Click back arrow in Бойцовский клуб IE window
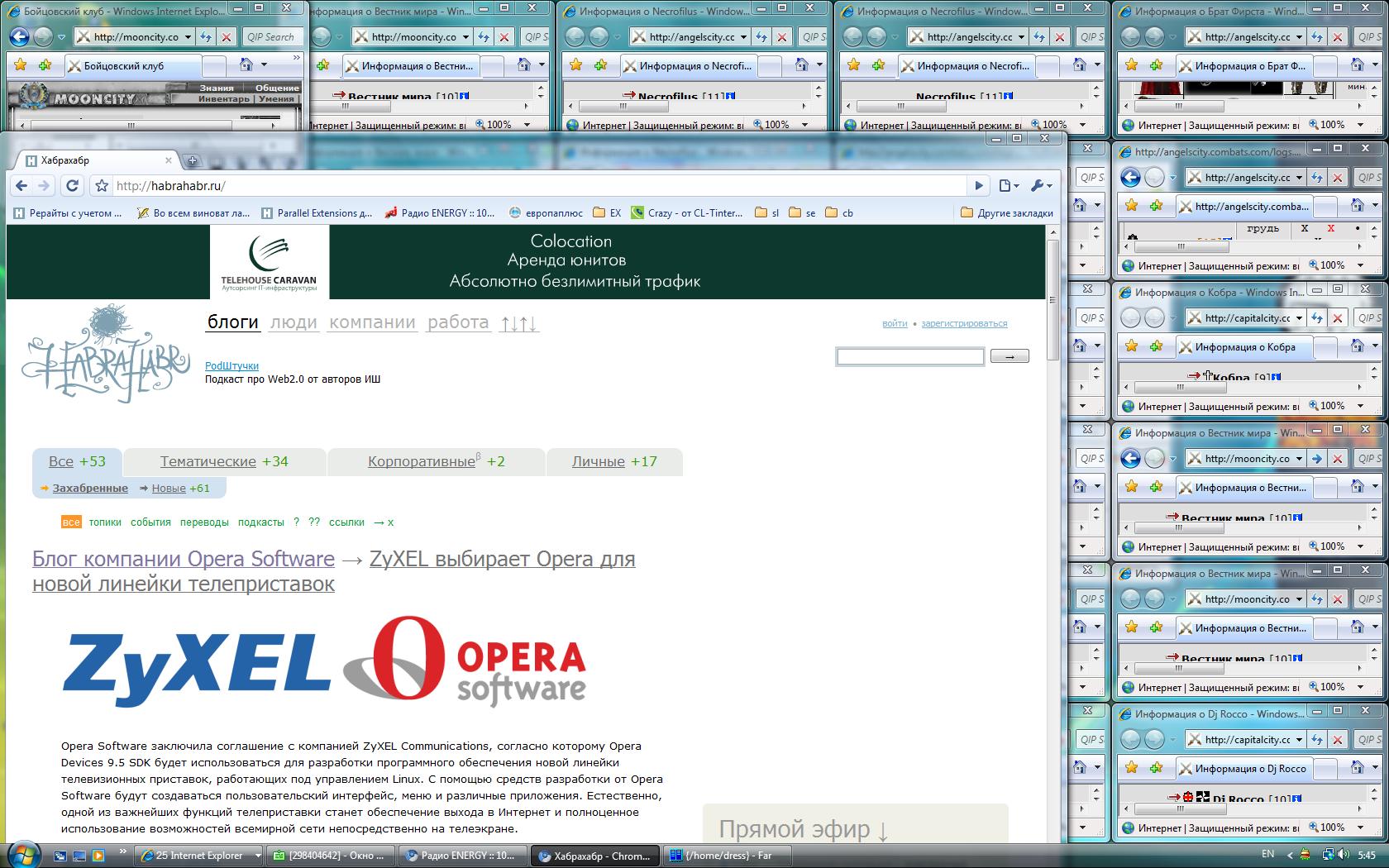Screen dimensions: 1389x868 click(x=19, y=36)
